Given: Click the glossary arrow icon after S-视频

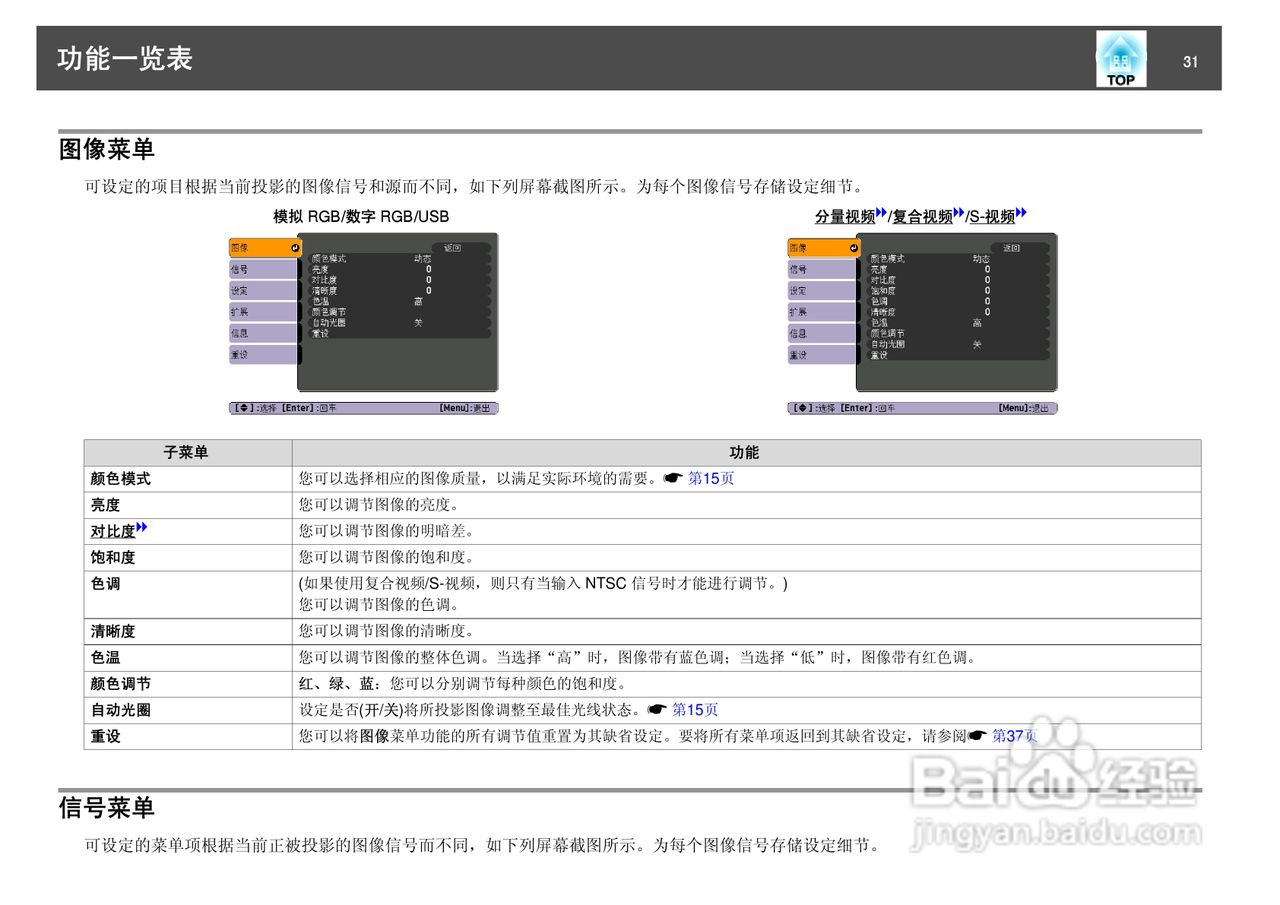Looking at the screenshot, I should (1021, 213).
